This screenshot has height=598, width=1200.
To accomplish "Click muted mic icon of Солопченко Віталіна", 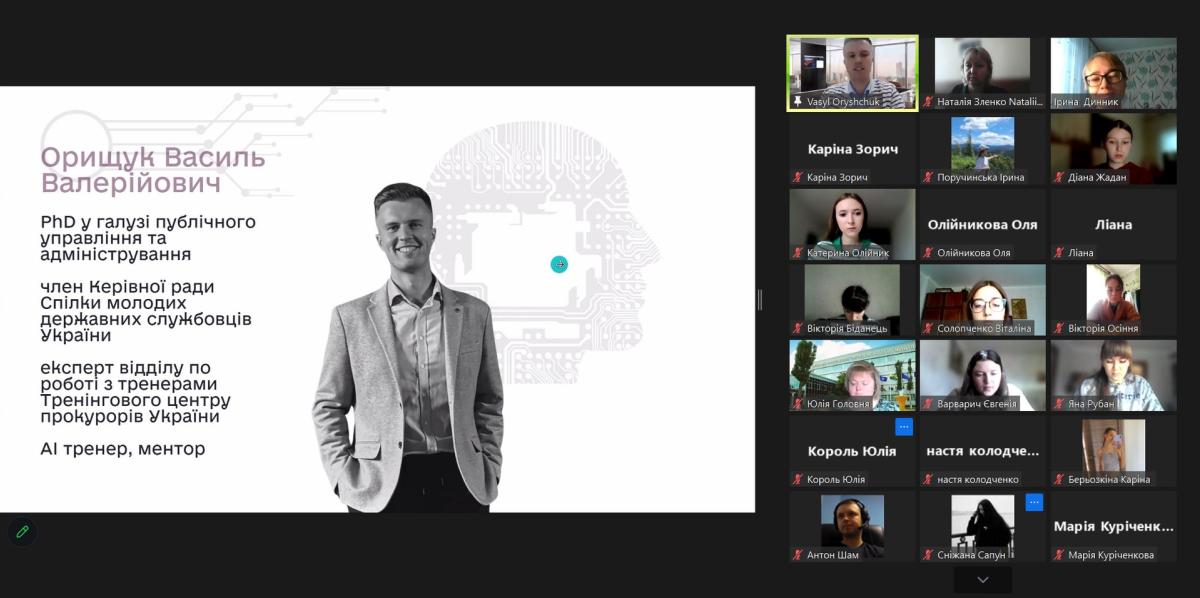I will coord(928,328).
